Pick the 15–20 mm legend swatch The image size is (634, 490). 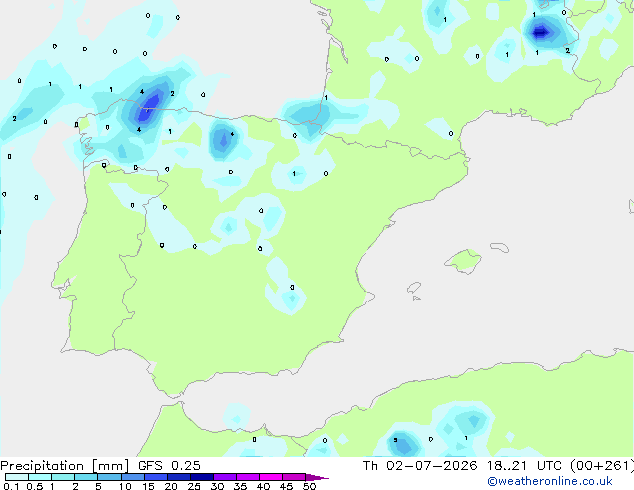pos(156,477)
